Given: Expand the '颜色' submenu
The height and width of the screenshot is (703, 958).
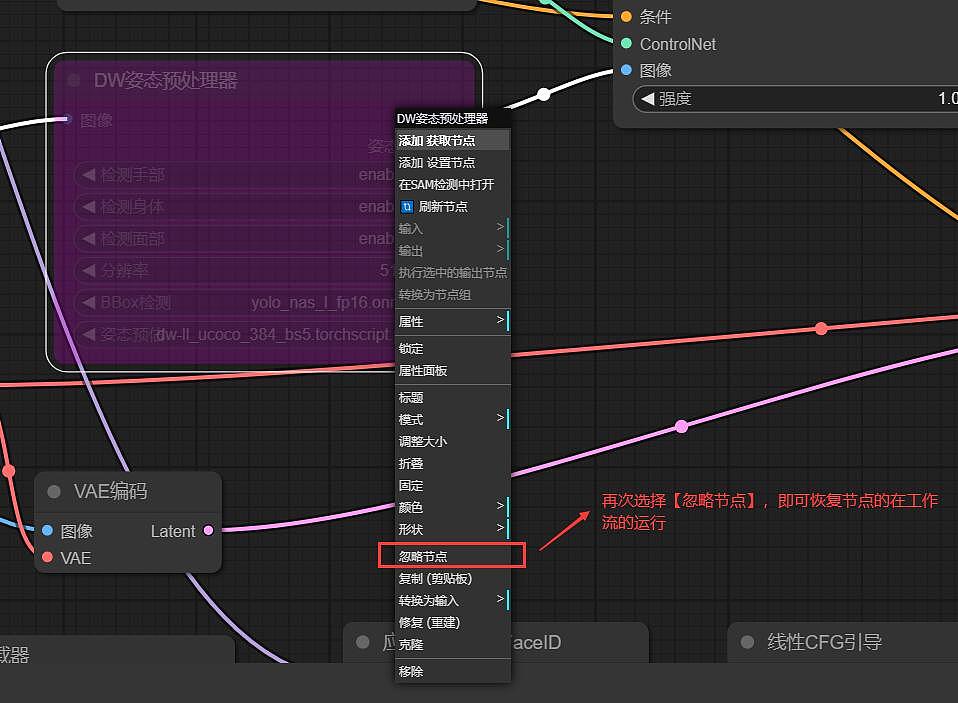Looking at the screenshot, I should pyautogui.click(x=452, y=507).
